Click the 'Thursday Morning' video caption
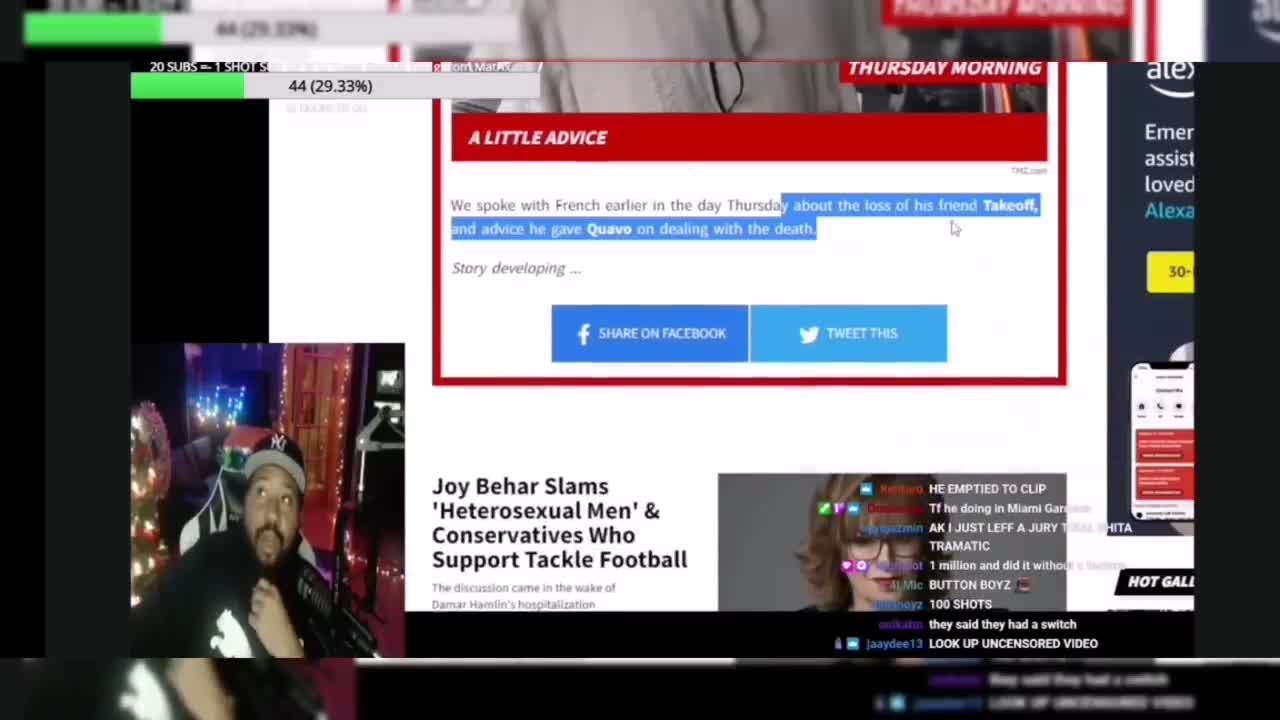Screen dimensions: 1280x720 (944, 69)
